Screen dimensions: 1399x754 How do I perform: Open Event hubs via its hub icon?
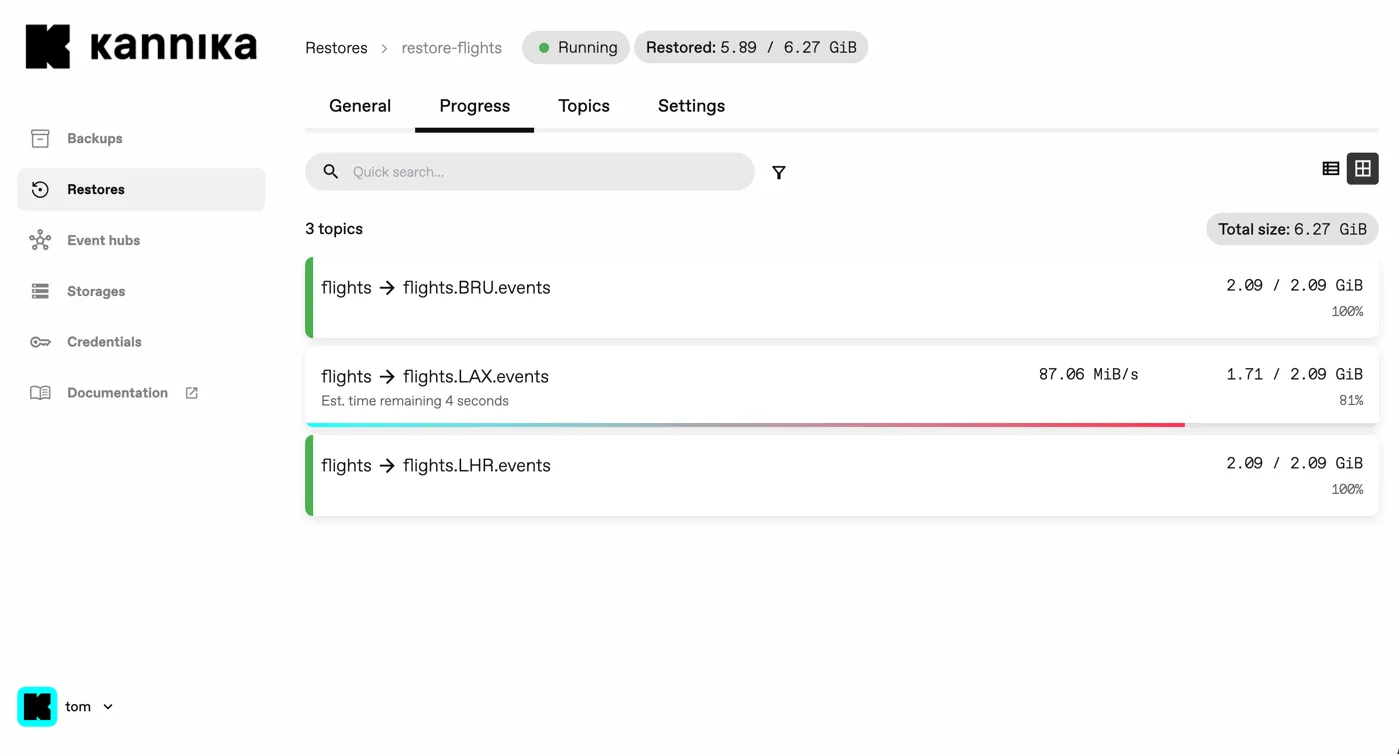pyautogui.click(x=40, y=240)
